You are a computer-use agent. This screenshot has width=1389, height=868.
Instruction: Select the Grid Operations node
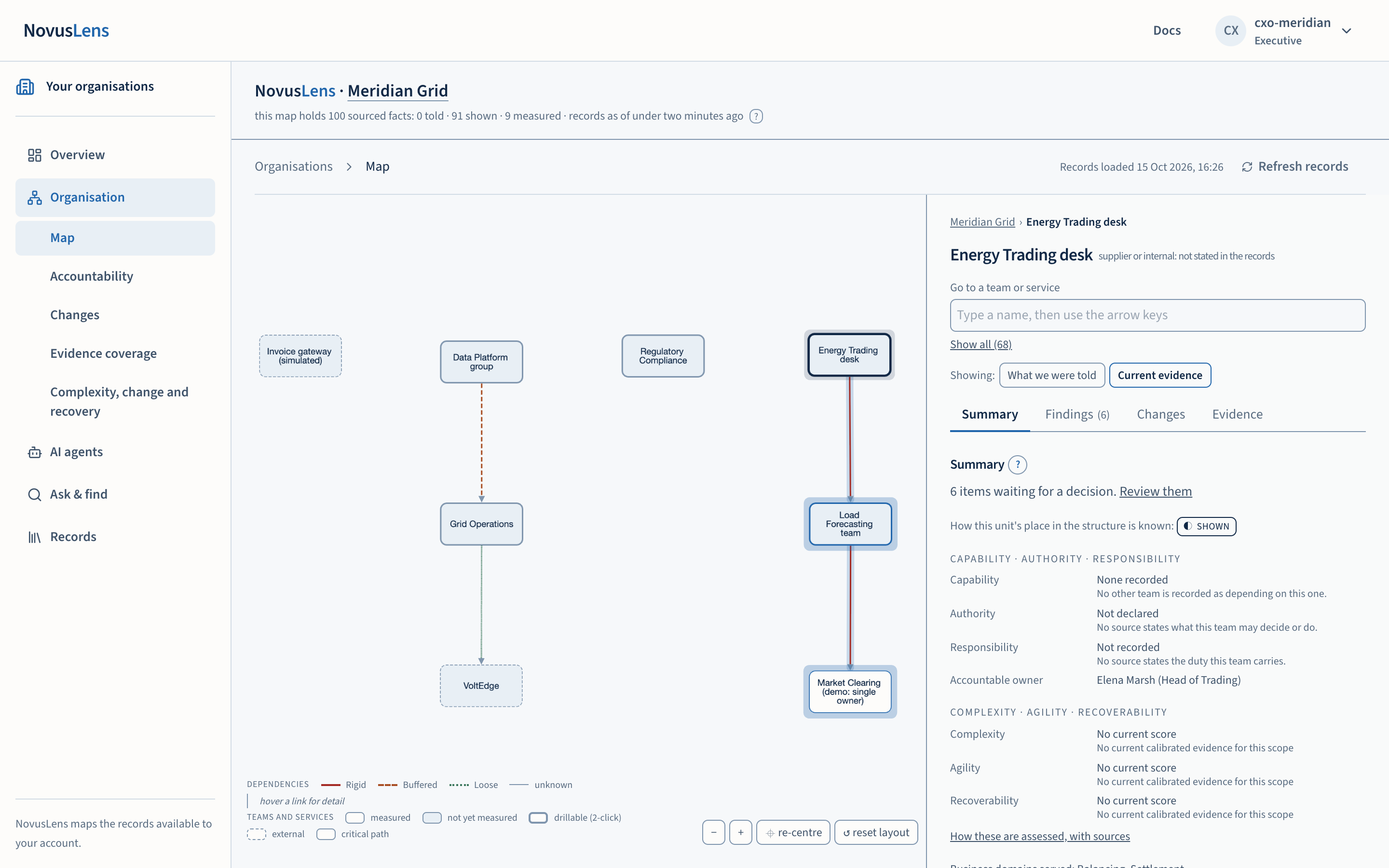(x=481, y=524)
